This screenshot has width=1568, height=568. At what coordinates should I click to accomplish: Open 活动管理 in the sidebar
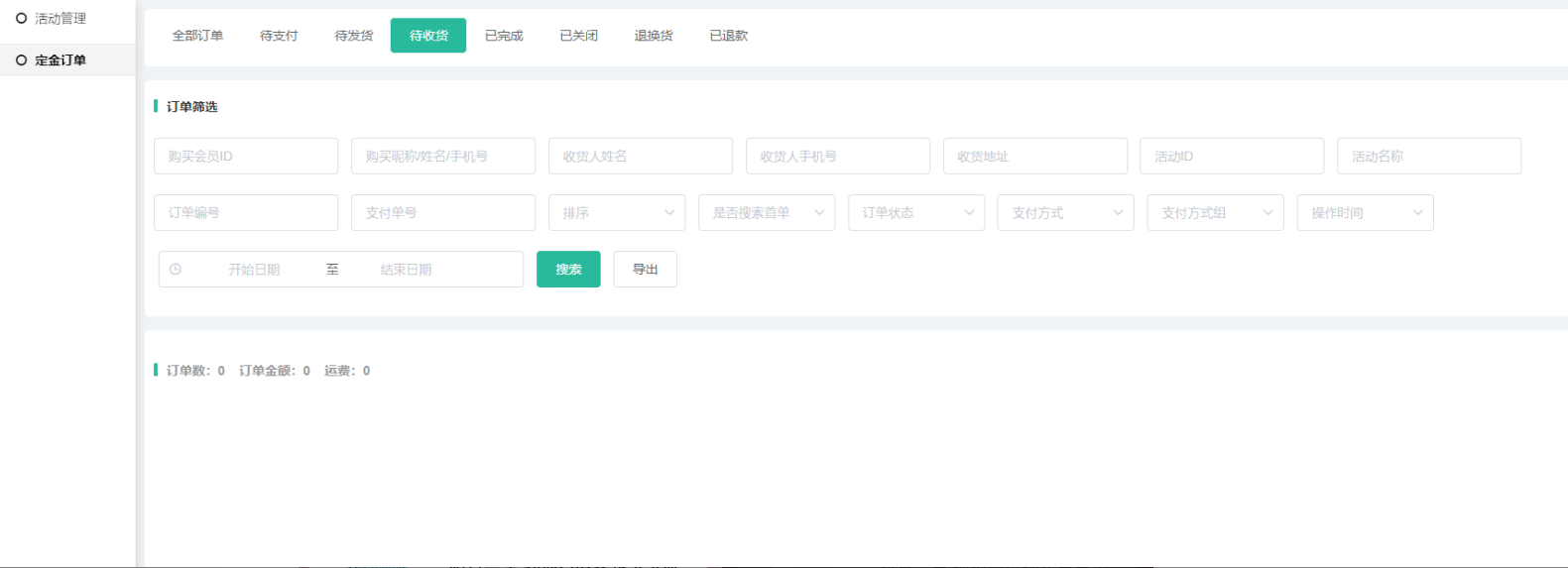coord(60,19)
